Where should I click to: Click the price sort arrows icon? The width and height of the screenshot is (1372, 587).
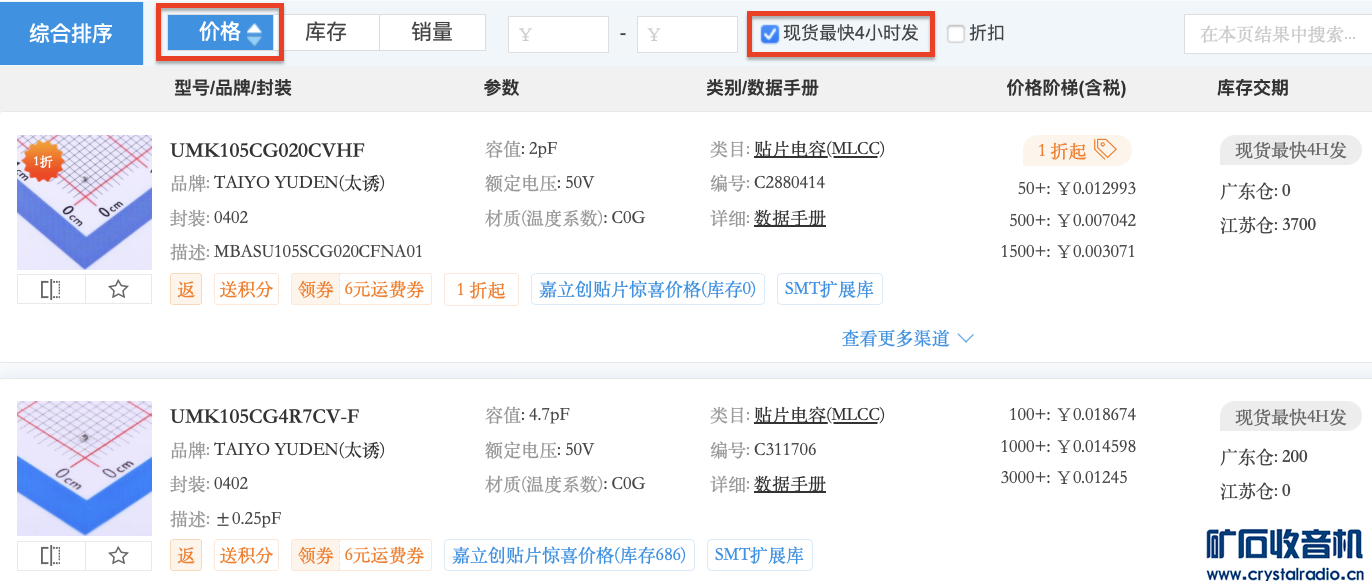[254, 34]
